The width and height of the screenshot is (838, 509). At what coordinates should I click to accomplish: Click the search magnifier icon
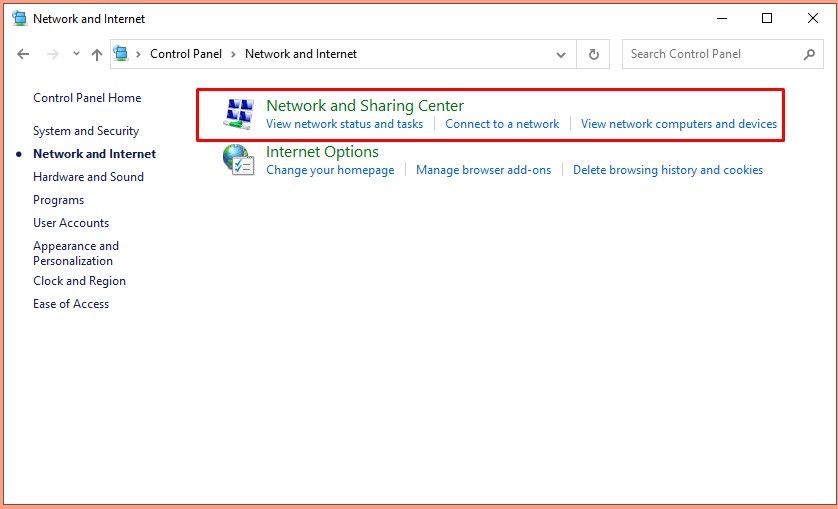coord(810,54)
